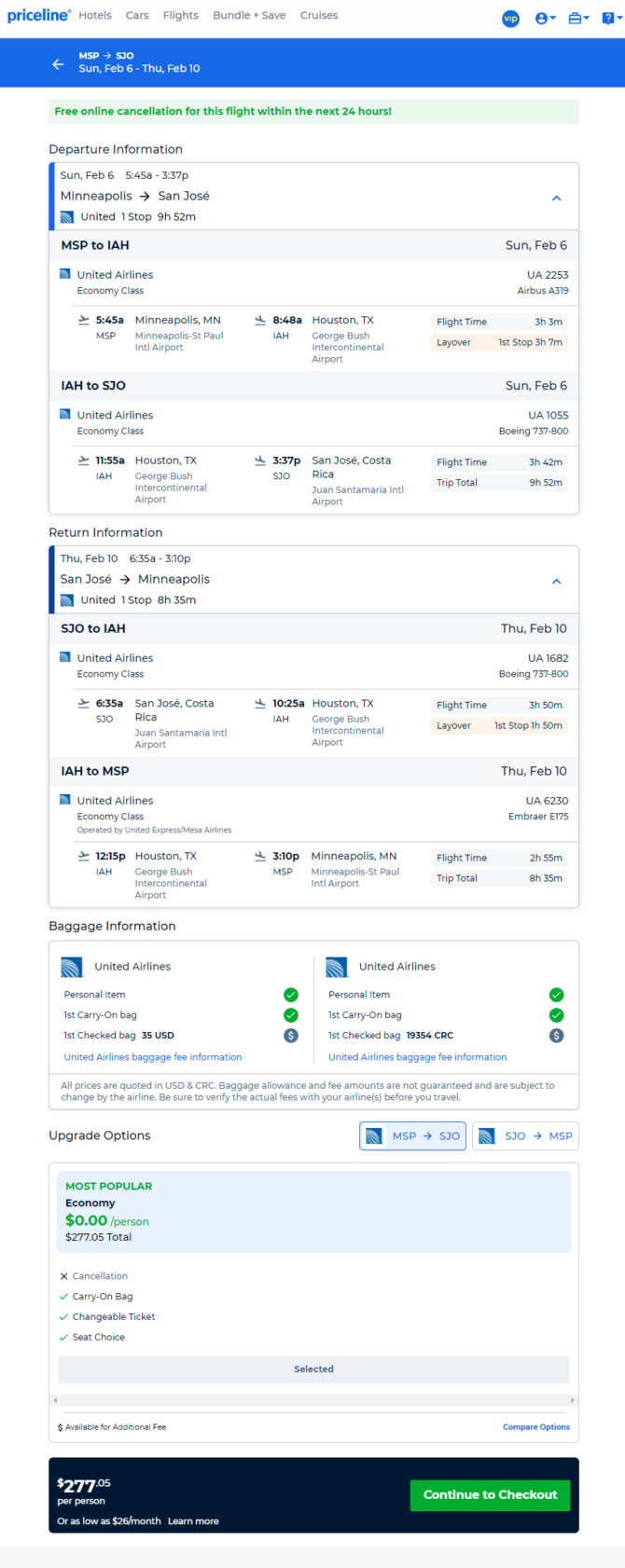Click checkmark for right Personal Item
The image size is (625, 1568).
point(557,995)
